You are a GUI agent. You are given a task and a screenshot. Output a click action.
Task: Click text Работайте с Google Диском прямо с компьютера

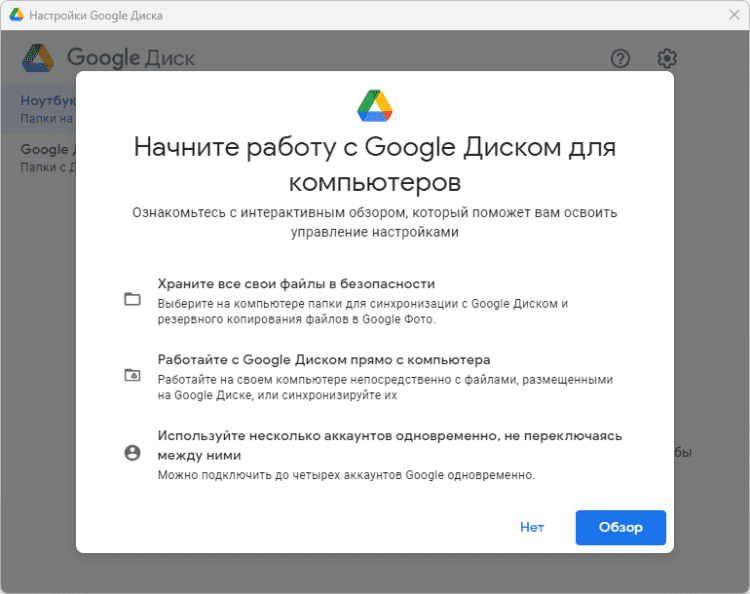[324, 360]
